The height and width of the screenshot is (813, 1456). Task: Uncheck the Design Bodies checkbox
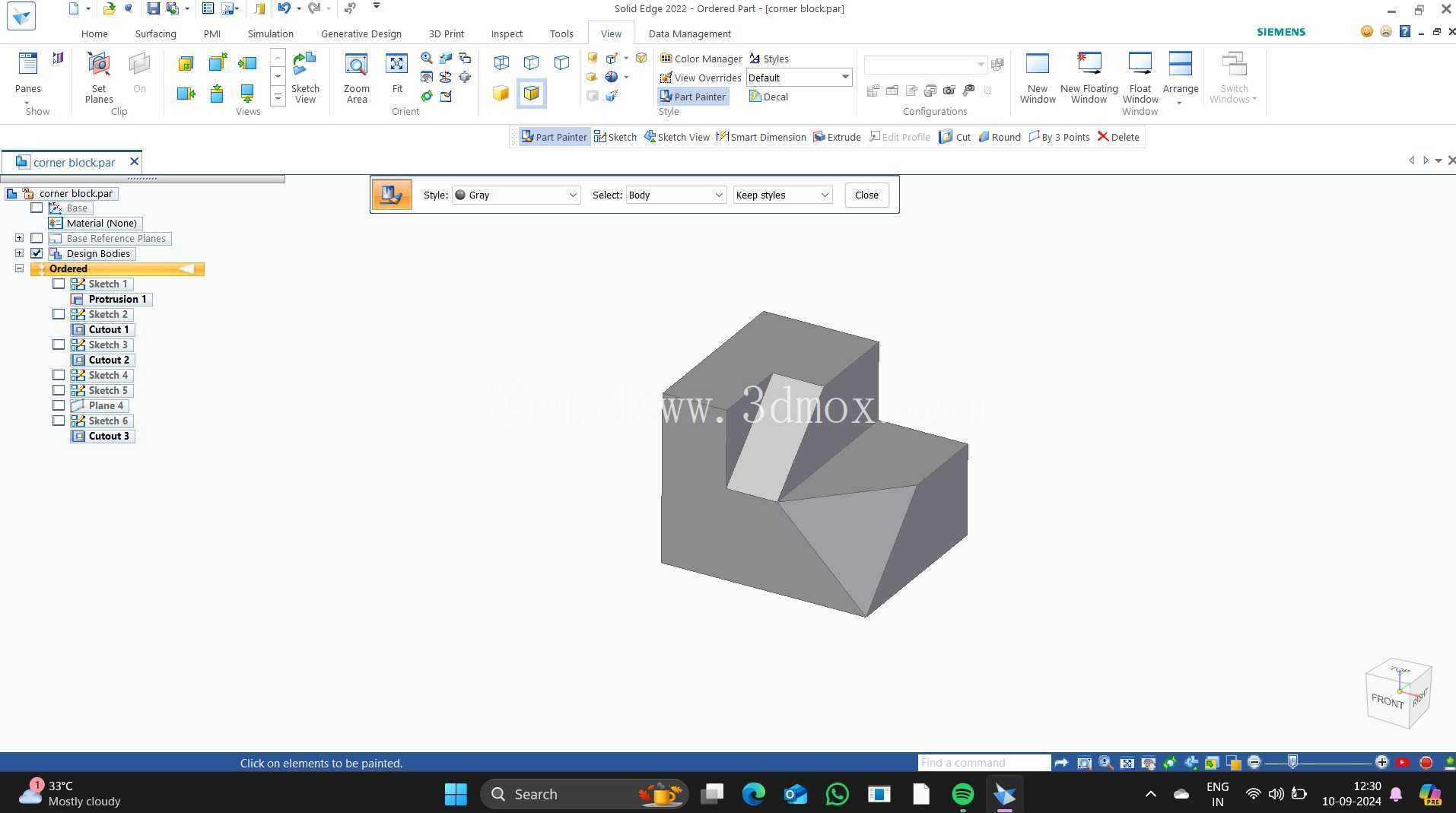click(x=37, y=253)
